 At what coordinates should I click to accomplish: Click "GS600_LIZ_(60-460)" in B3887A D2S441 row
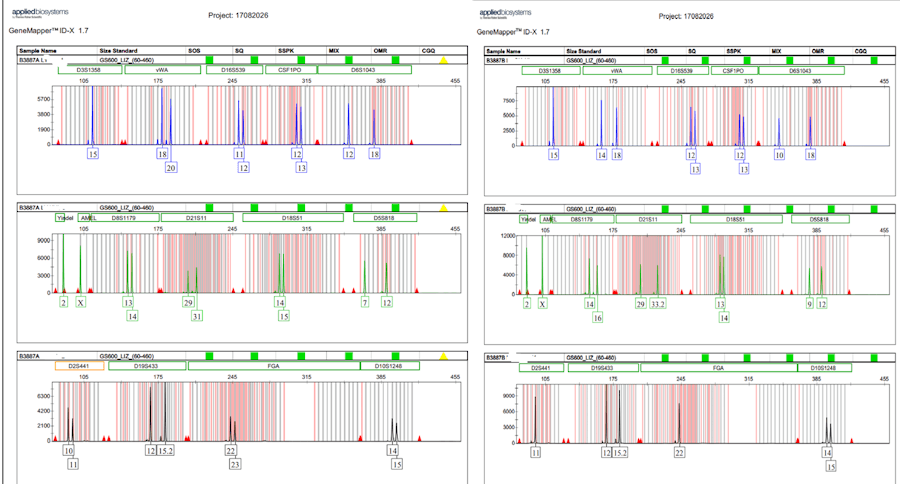coord(127,356)
